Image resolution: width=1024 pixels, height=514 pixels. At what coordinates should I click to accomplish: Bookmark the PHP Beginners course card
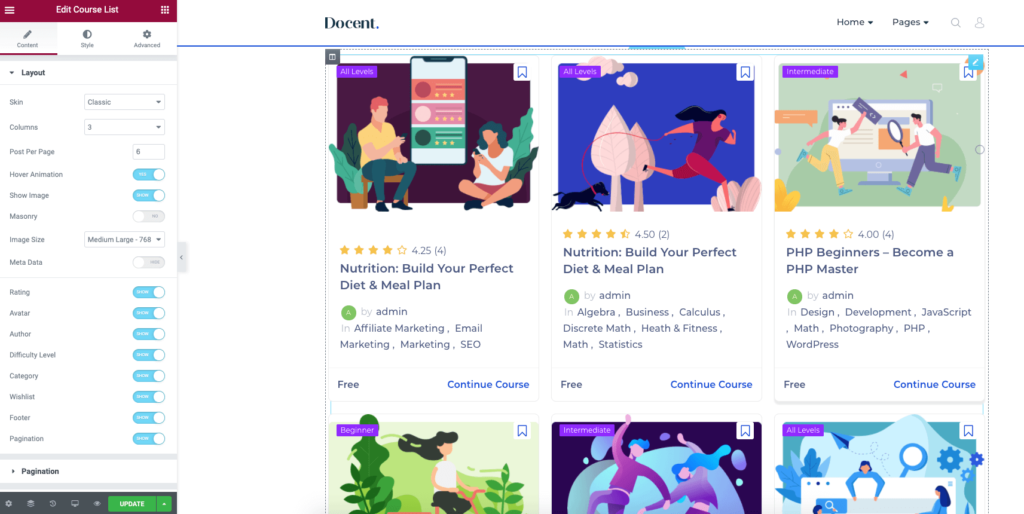(968, 72)
